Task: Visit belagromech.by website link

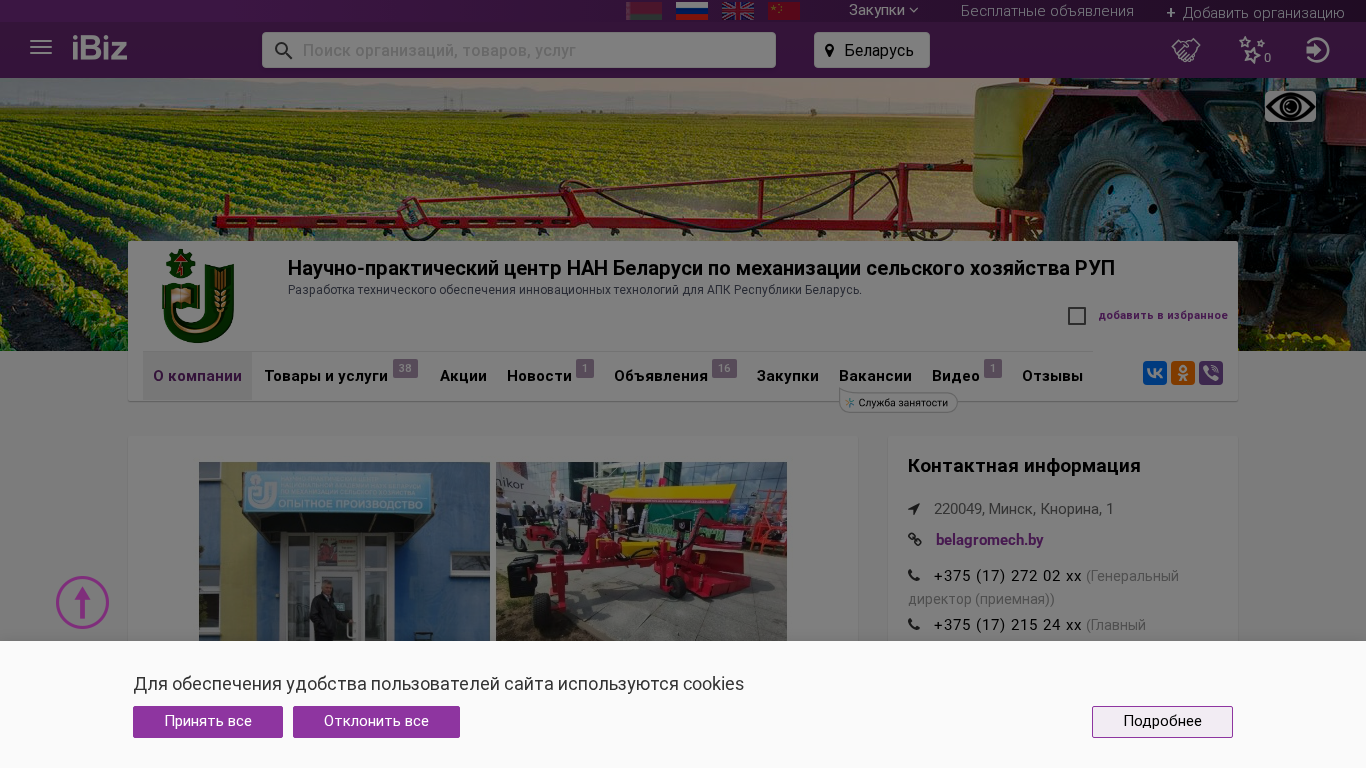Action: [x=989, y=540]
